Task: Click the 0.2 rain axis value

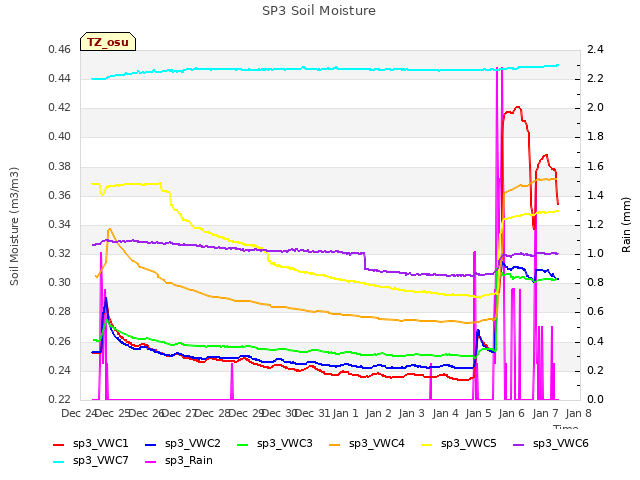Action: tap(595, 371)
